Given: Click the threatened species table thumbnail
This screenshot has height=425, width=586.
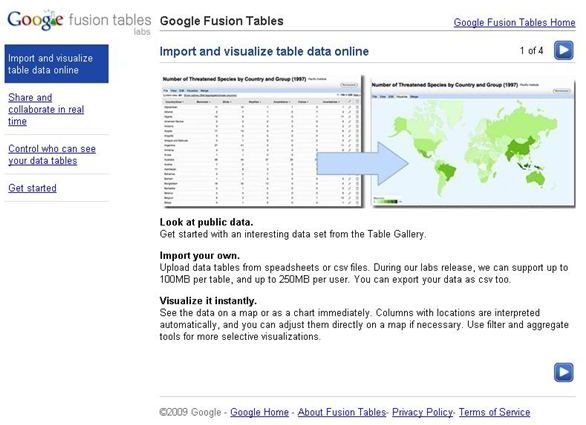Looking at the screenshot, I should pyautogui.click(x=262, y=141).
